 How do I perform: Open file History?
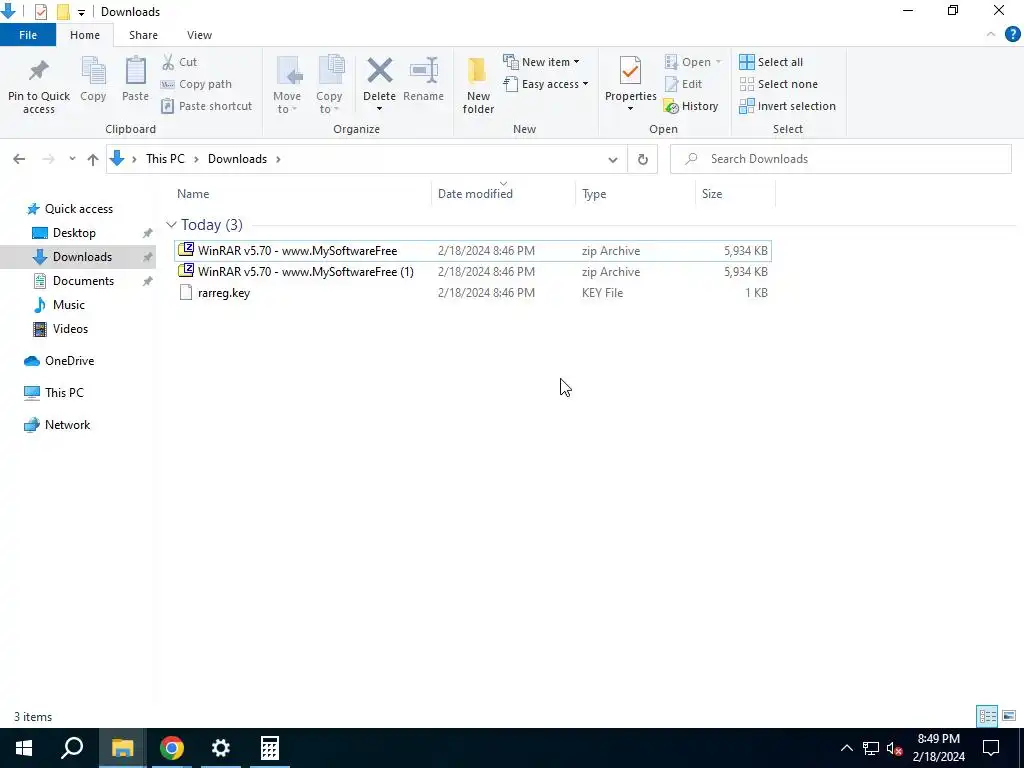[x=691, y=106]
